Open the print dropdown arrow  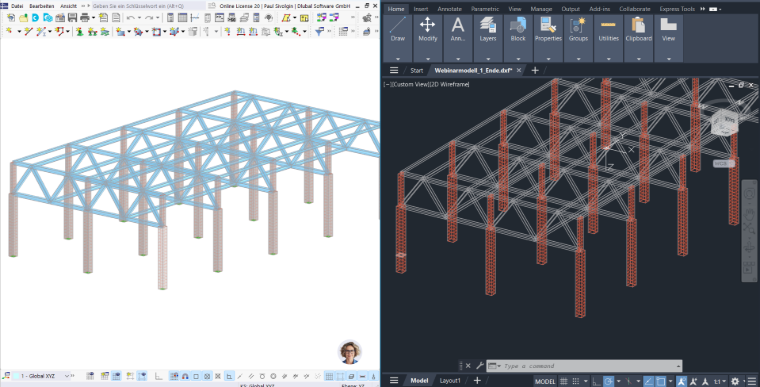point(93,18)
